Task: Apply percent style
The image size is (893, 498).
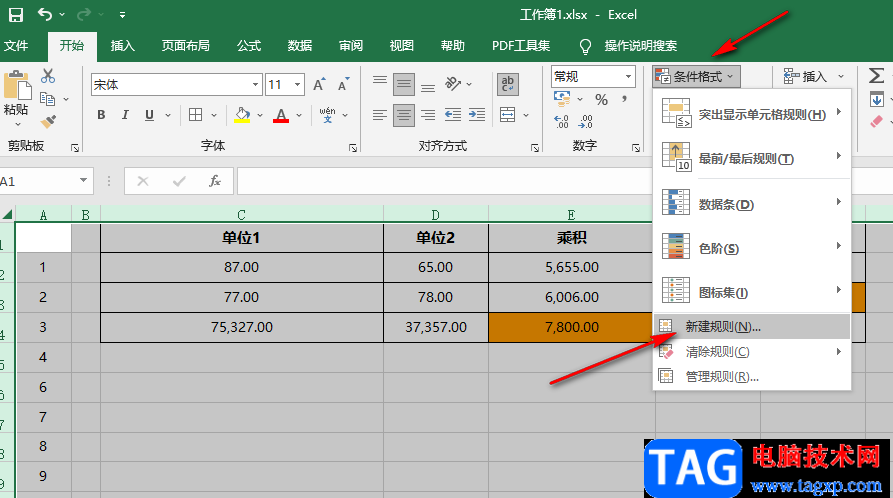Action: click(601, 100)
